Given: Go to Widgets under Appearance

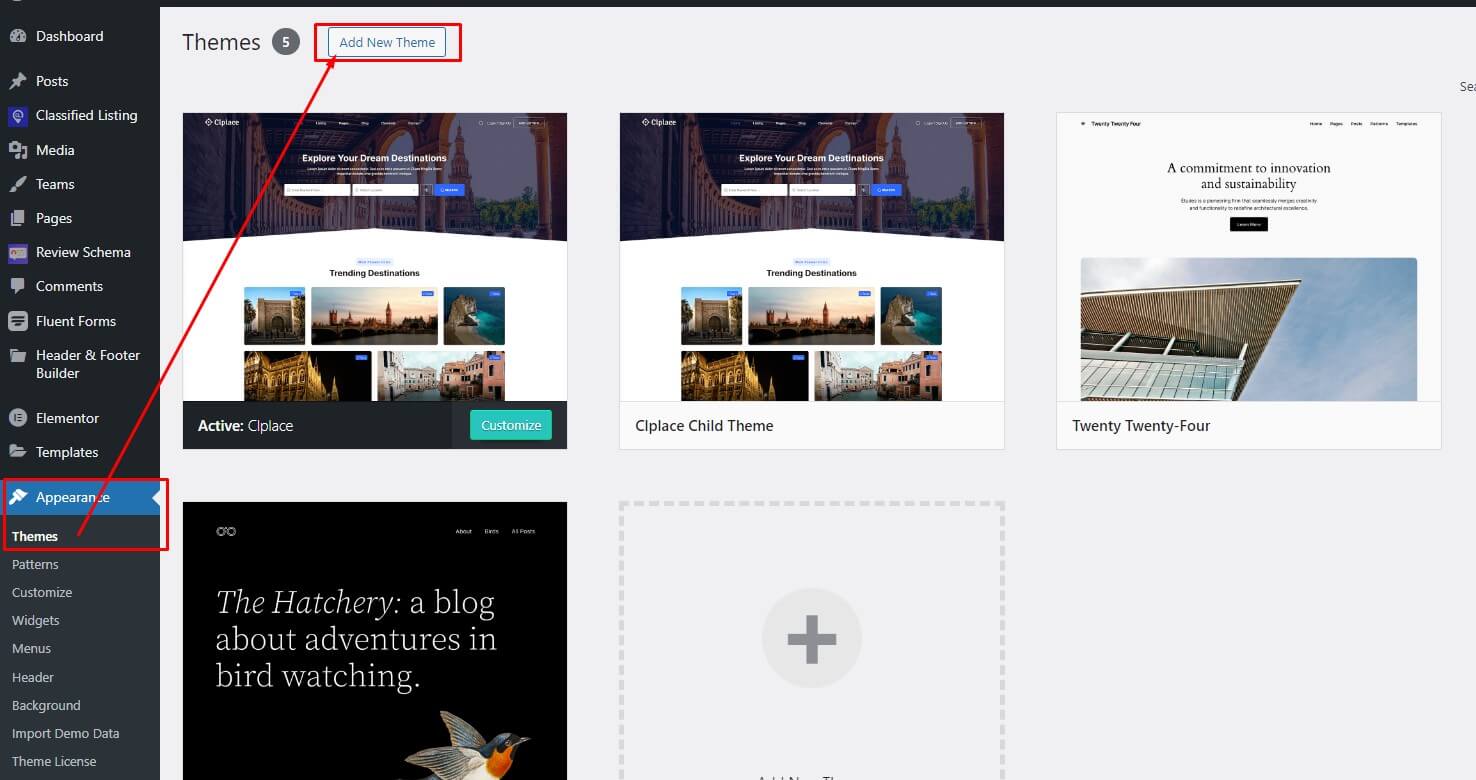Looking at the screenshot, I should click(x=36, y=621).
